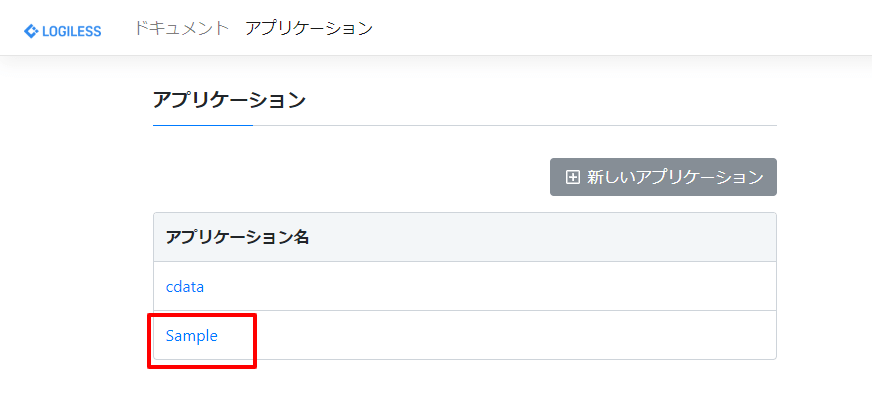Click the LOGILESS wordmark text
Image resolution: width=872 pixels, height=420 pixels.
71,31
